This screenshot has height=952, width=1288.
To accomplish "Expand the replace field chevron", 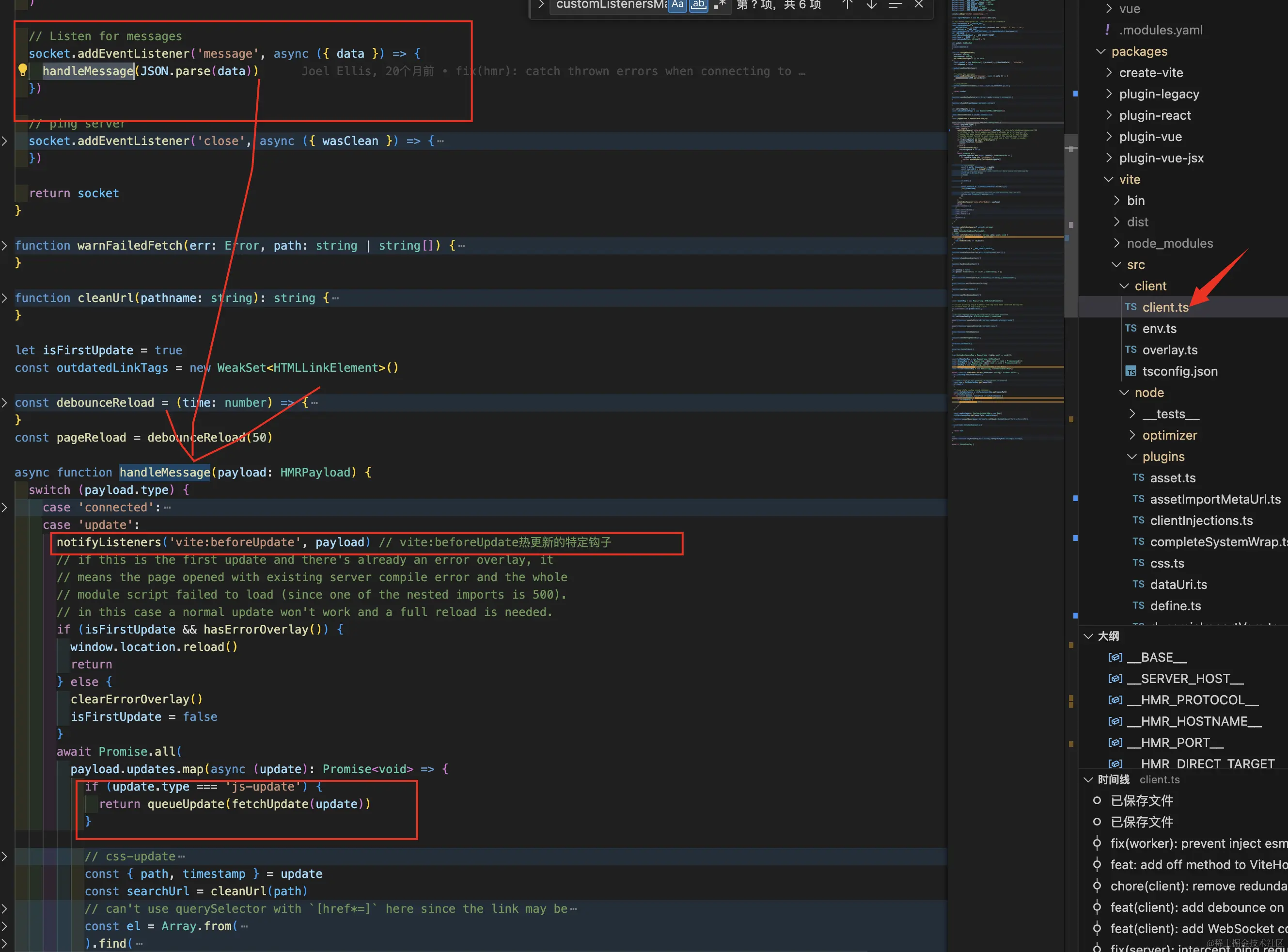I will point(540,5).
